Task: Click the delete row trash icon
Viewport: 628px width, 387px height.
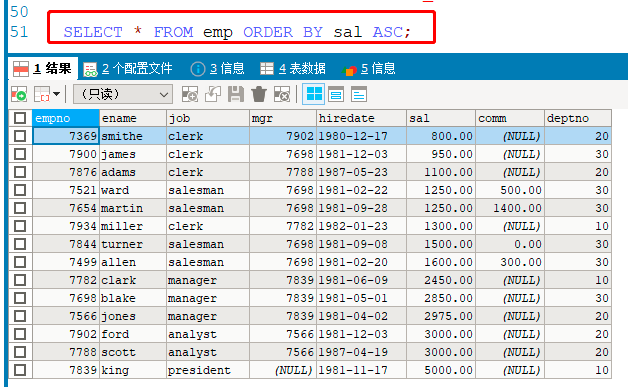Action: tap(259, 95)
